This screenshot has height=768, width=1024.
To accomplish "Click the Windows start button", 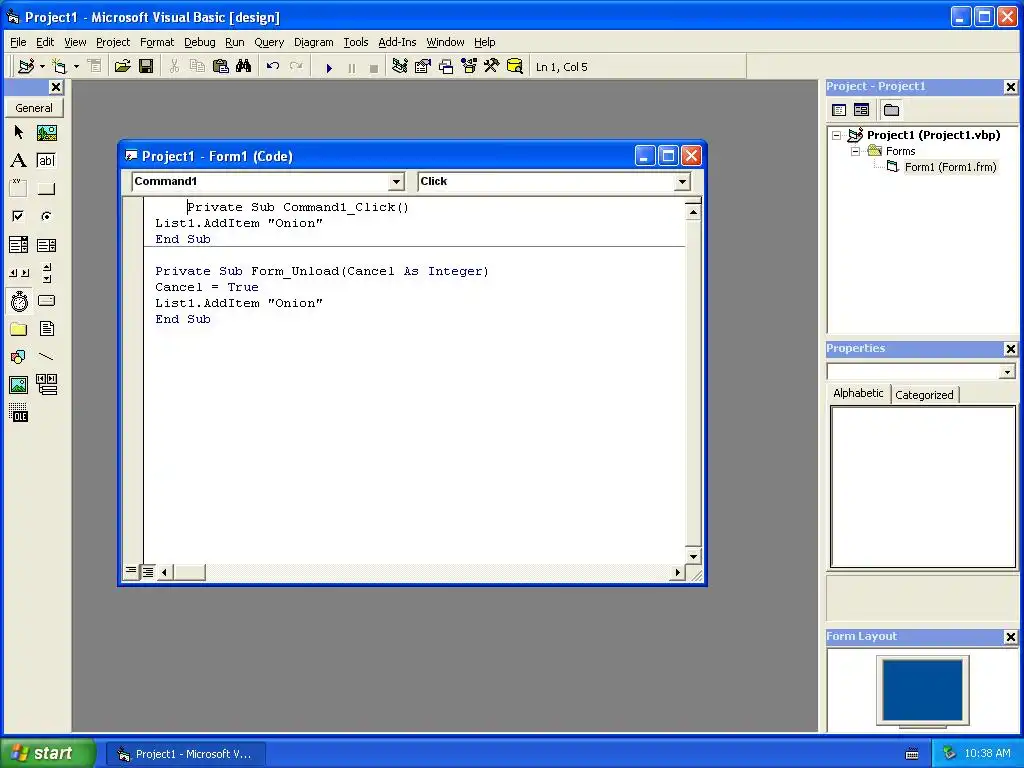I will [47, 754].
